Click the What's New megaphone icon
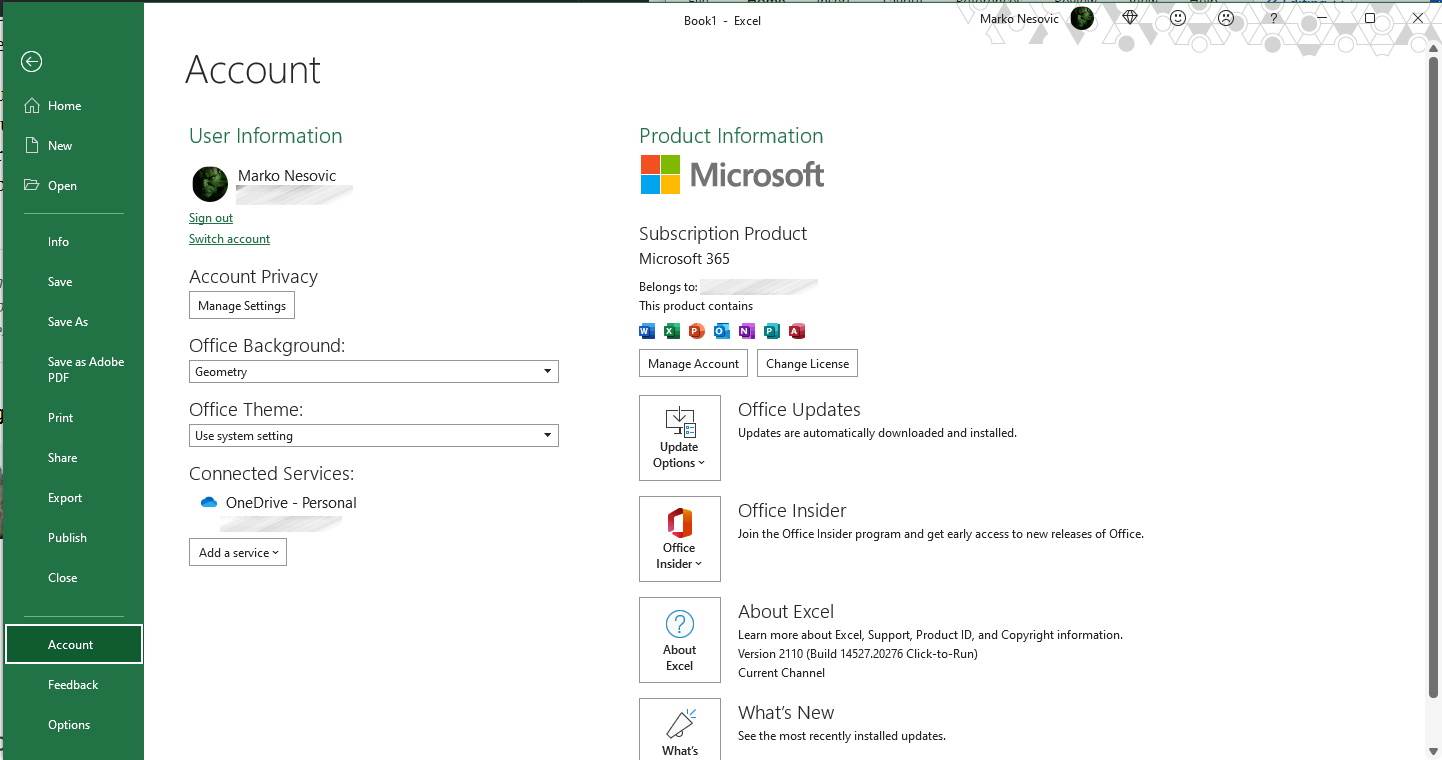The width and height of the screenshot is (1442, 760). pos(679,724)
